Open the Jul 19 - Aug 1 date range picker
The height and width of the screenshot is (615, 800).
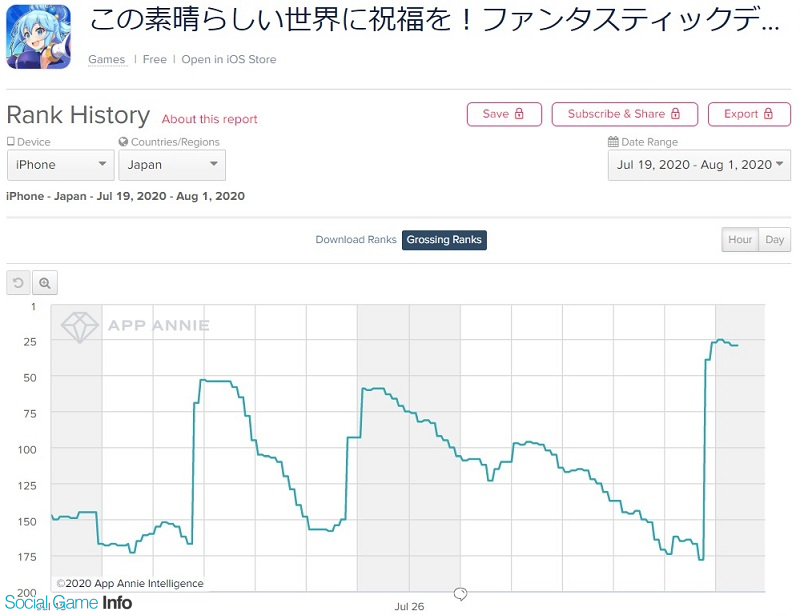coord(699,165)
